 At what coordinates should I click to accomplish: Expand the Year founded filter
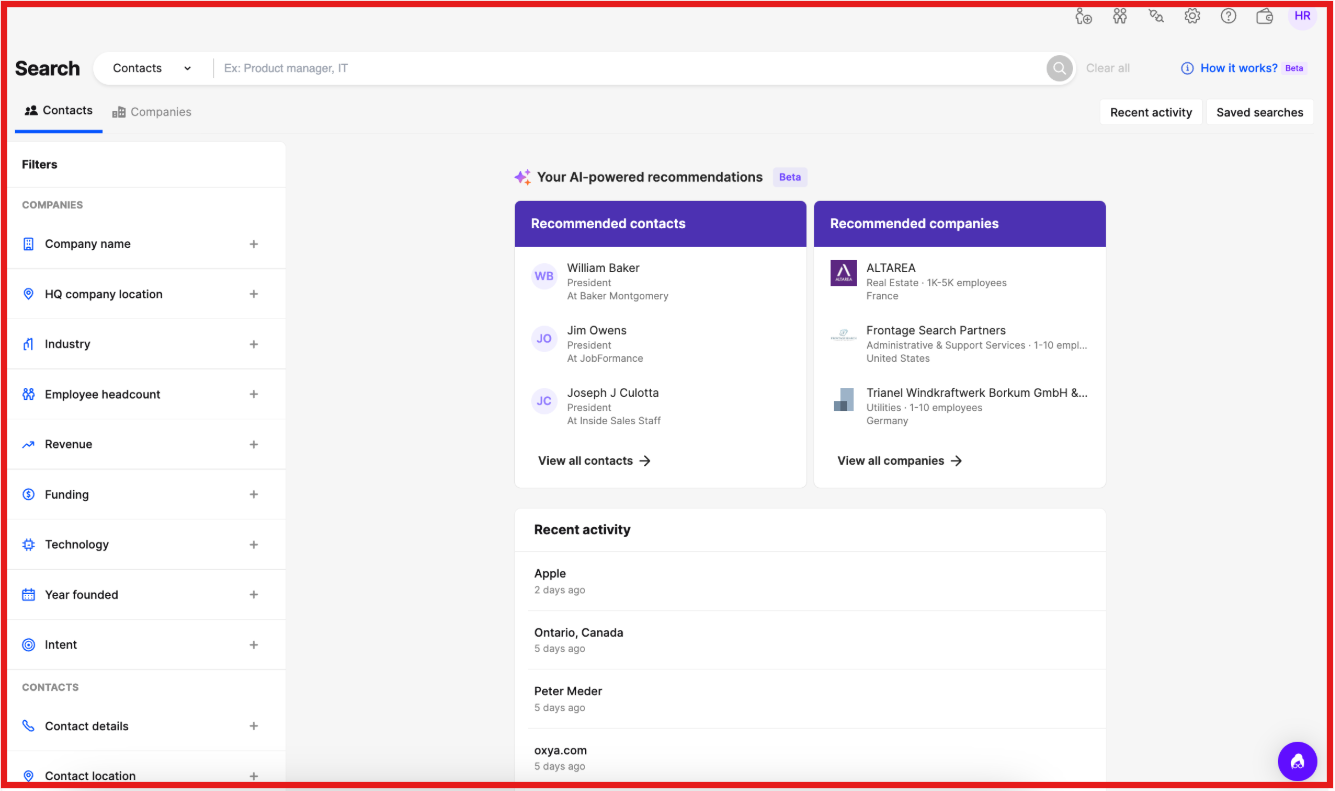click(254, 595)
